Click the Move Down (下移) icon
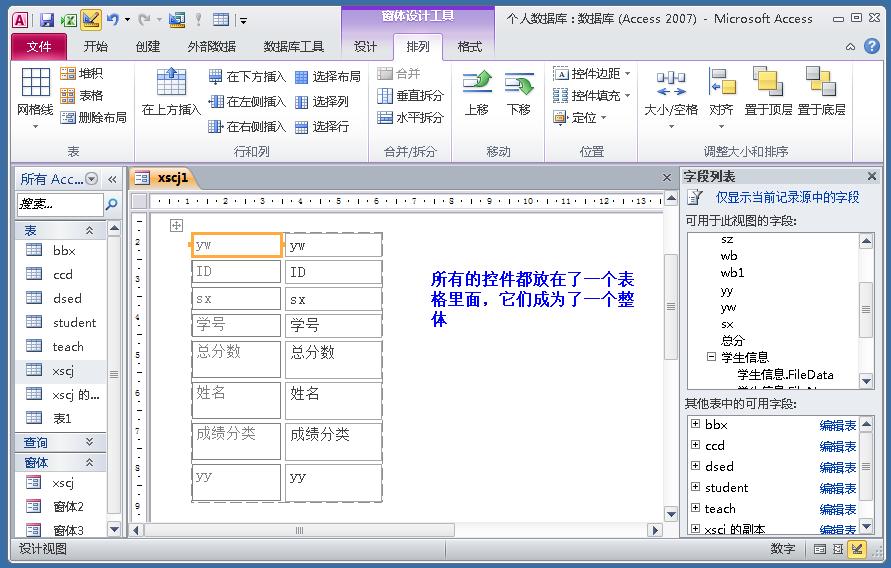891x568 pixels. pyautogui.click(x=518, y=84)
